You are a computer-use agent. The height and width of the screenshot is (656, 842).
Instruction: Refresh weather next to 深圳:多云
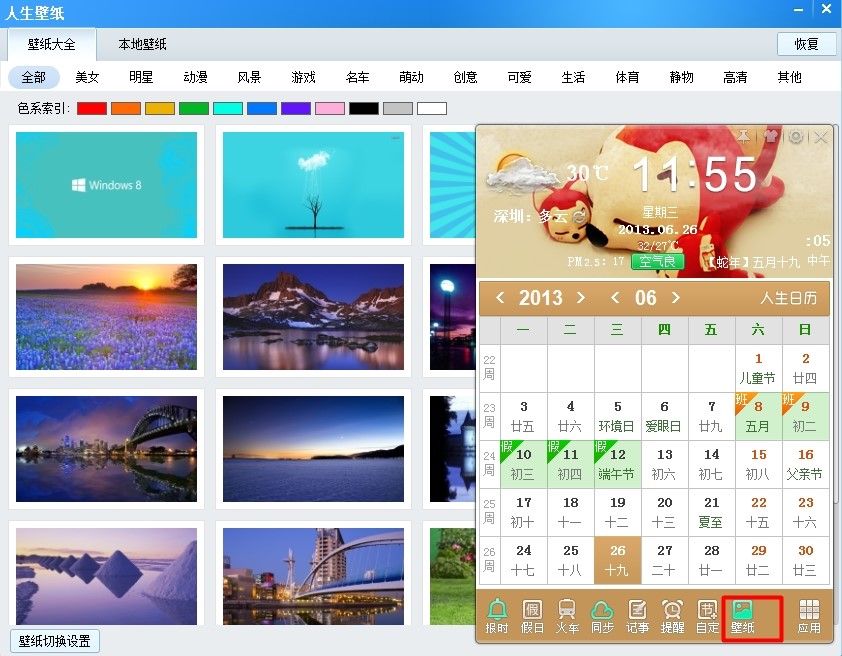tap(579, 217)
